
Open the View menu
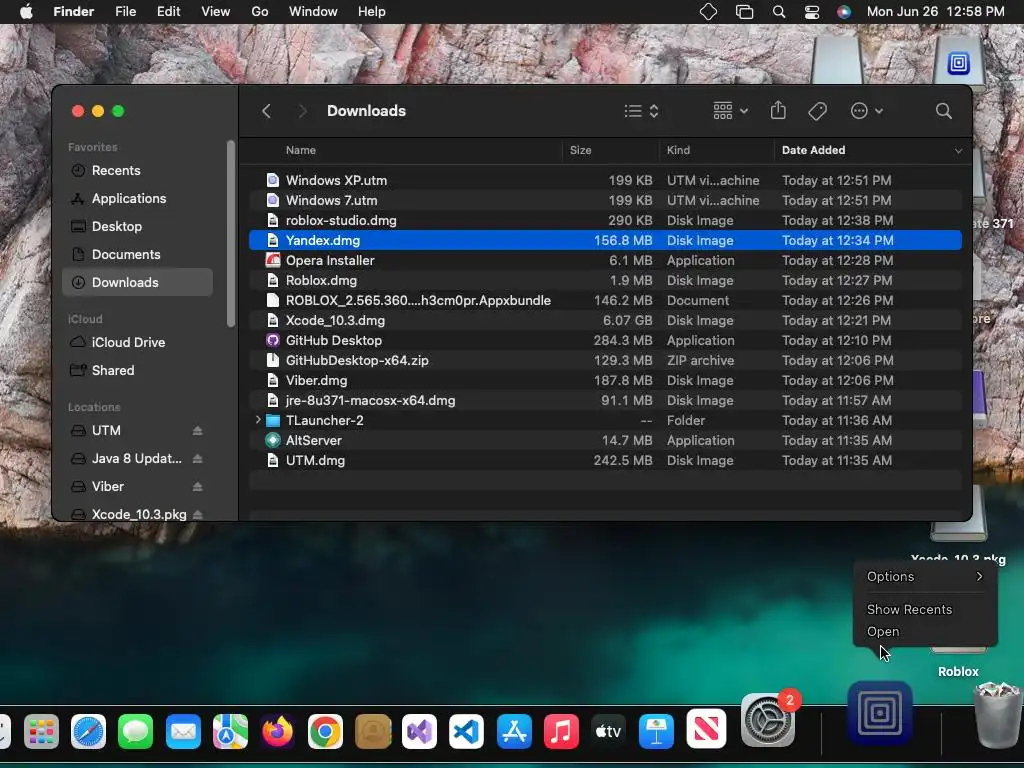click(216, 12)
